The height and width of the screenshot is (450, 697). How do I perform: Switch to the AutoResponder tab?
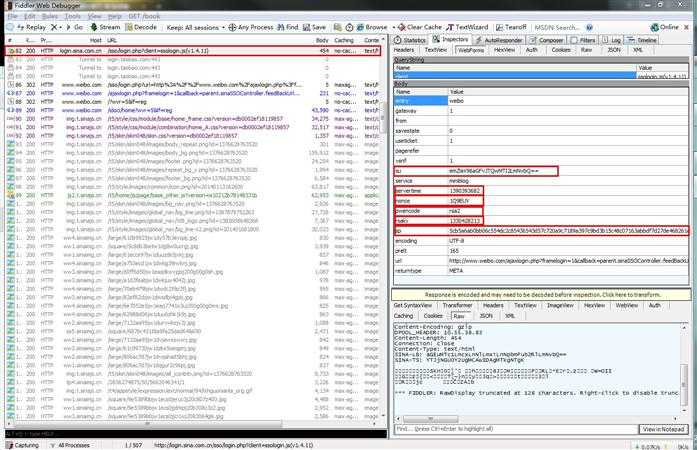click(499, 40)
